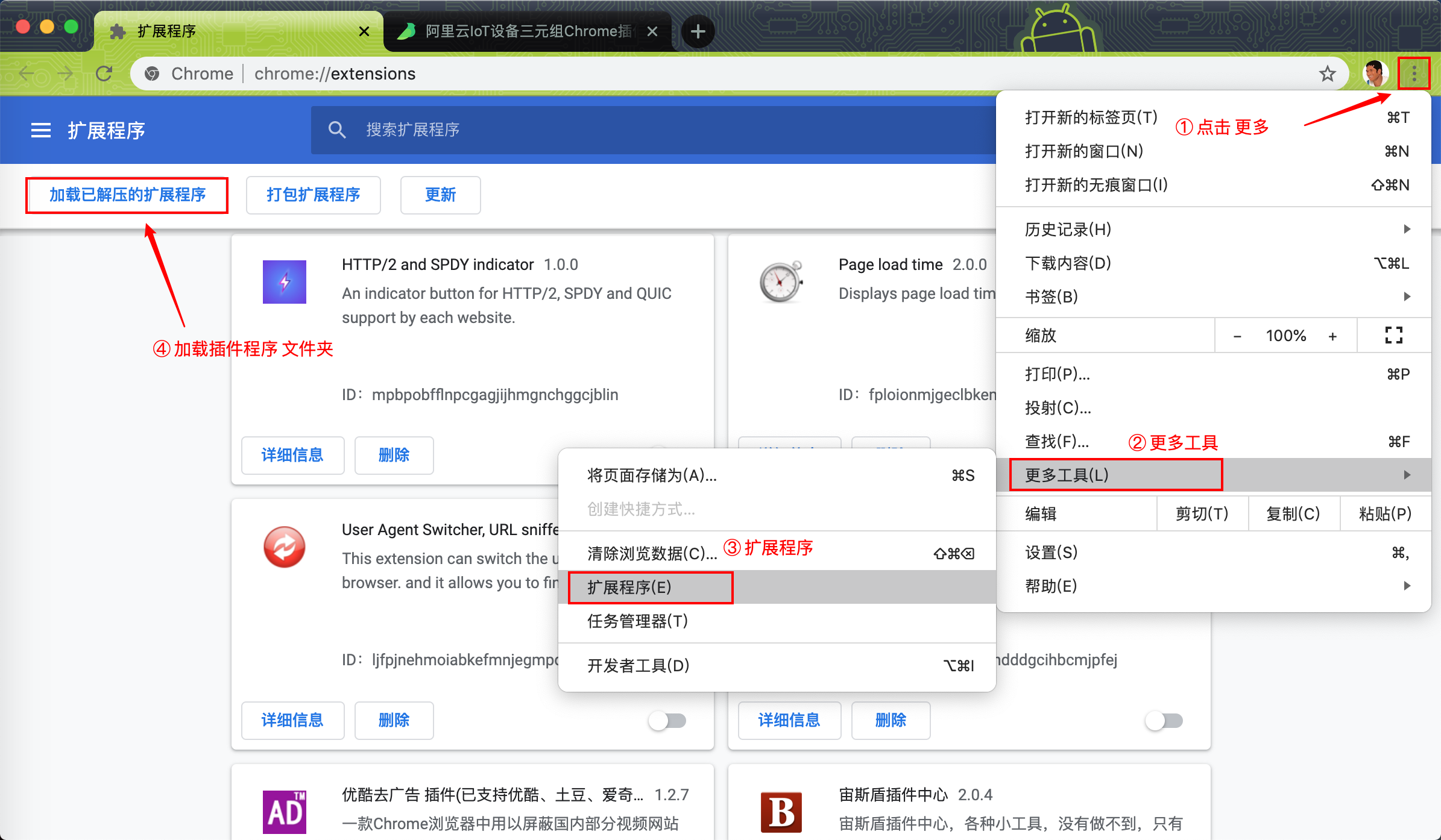
Task: Focus the 搜索扩展程序 search field
Action: pyautogui.click(x=653, y=130)
